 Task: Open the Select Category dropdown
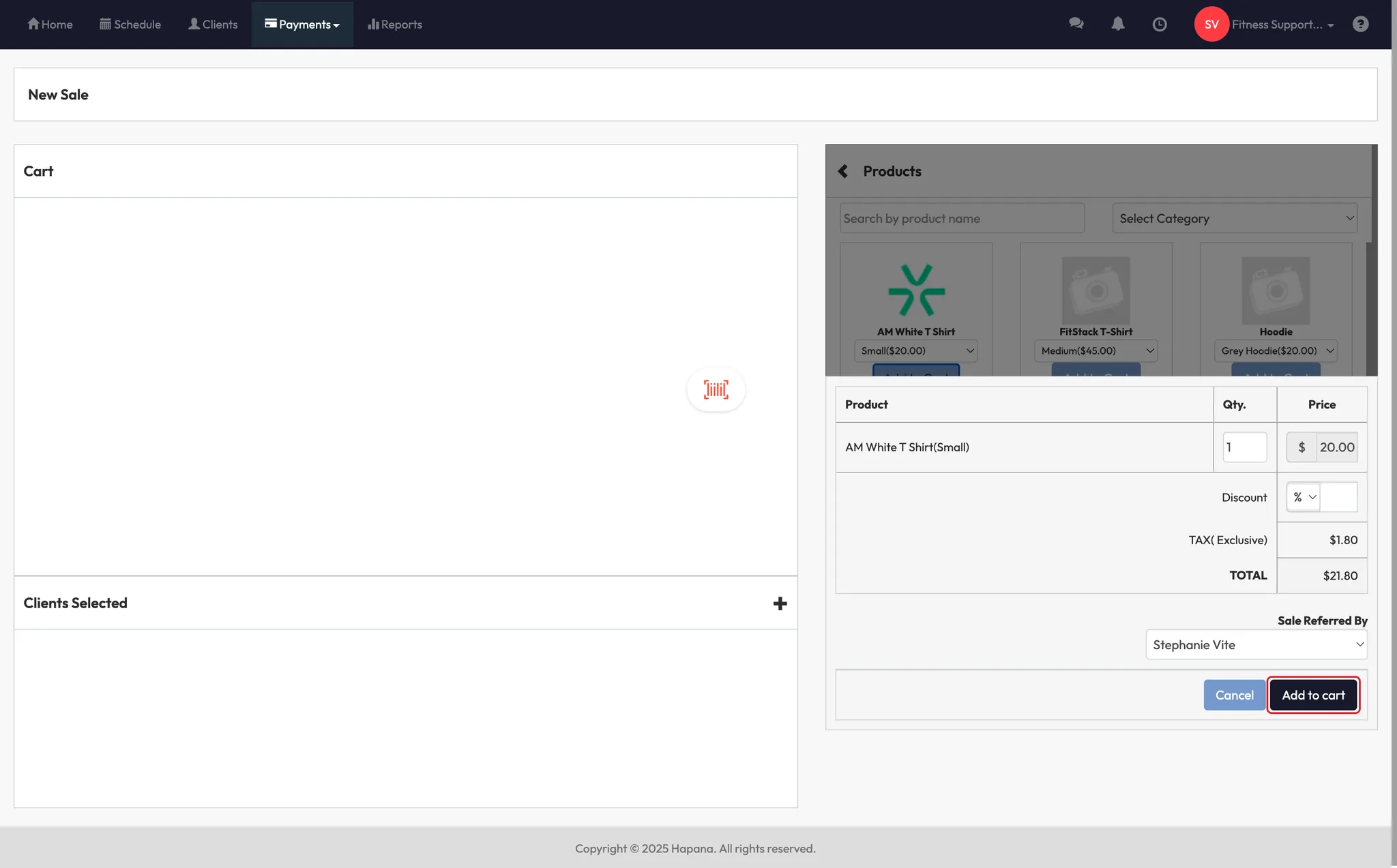coord(1235,218)
